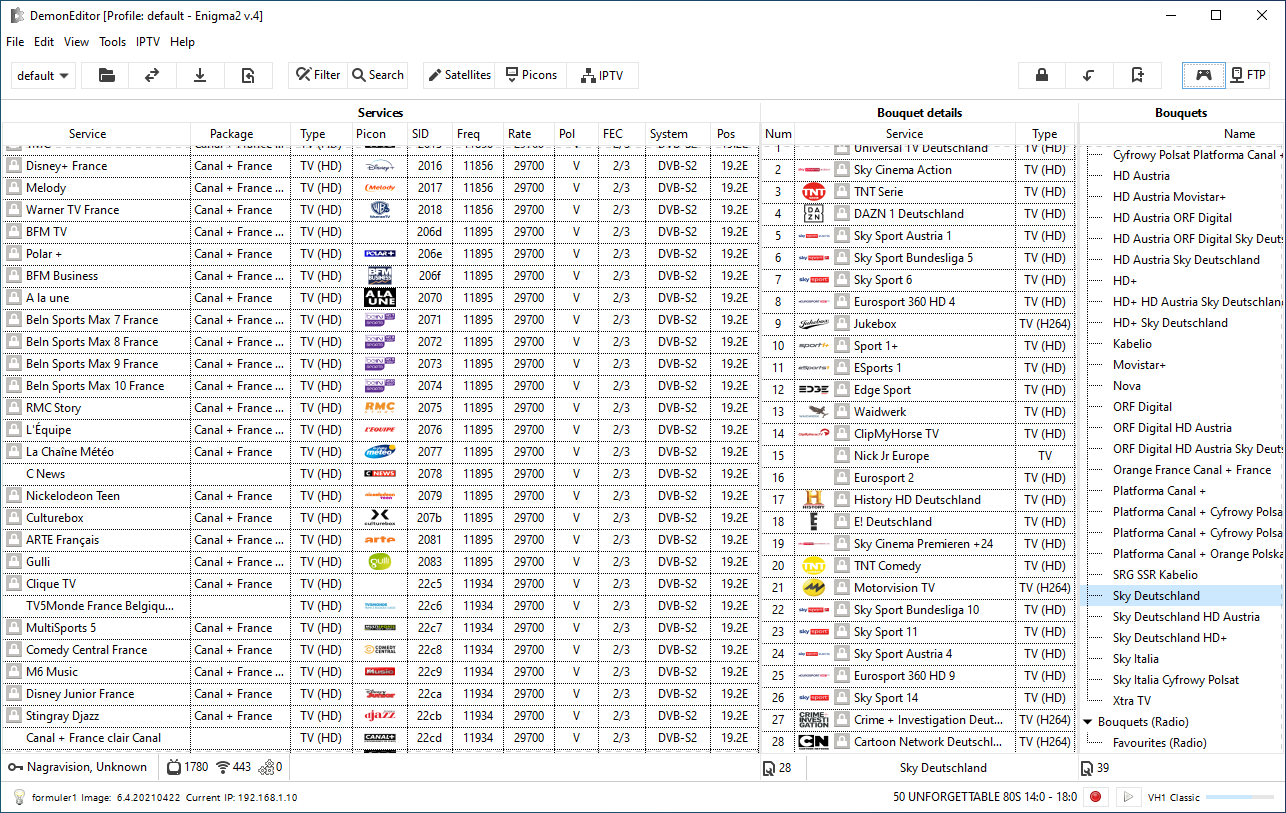
Task: Click the curved back arrow toolbar icon
Action: 1090,75
